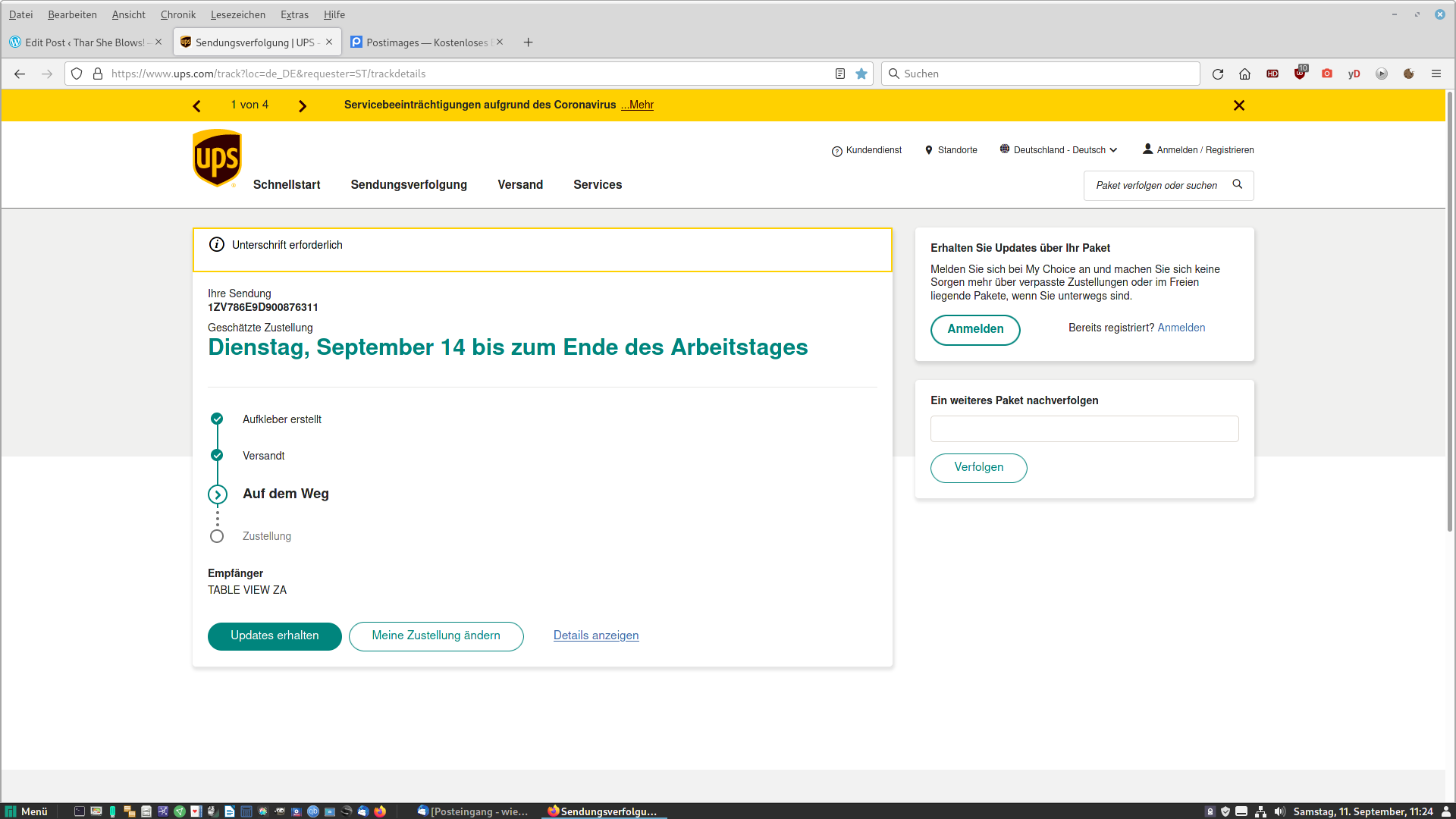1456x819 pixels.
Task: Open Firefox hamburger application menu
Action: coord(1436,74)
